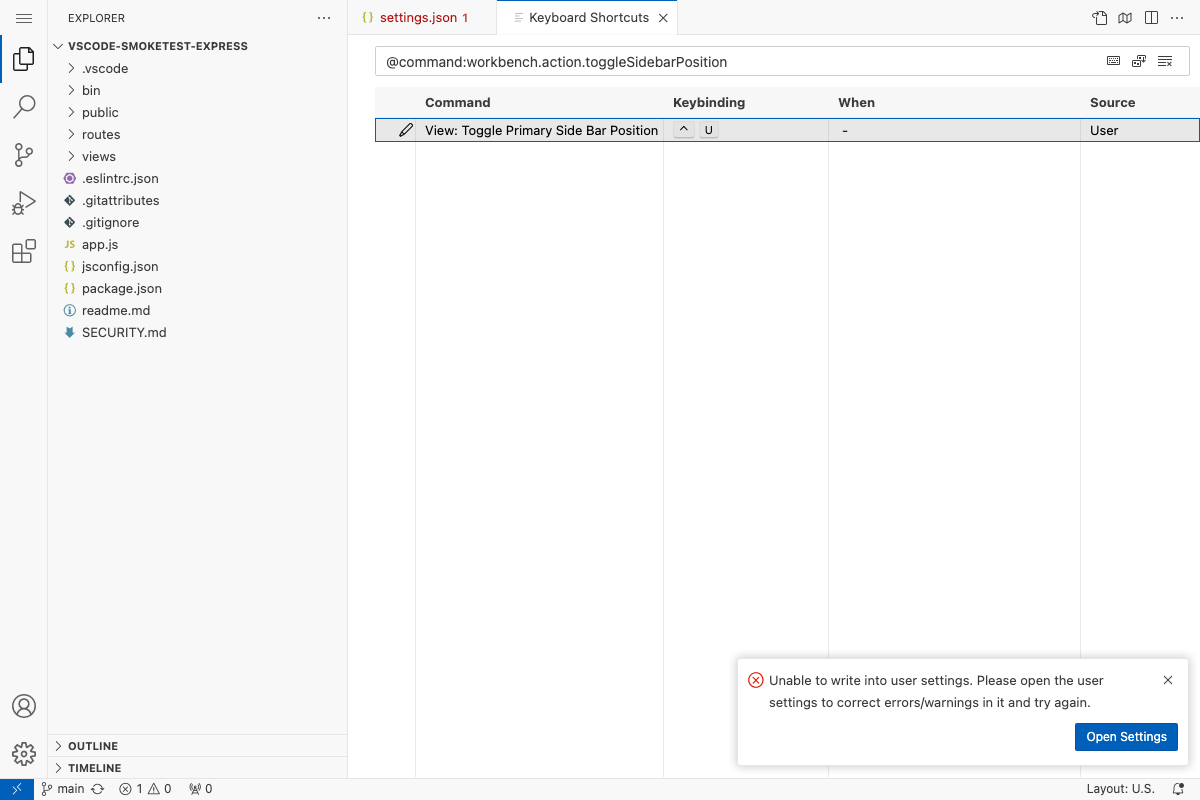Open package.json file

197,288
